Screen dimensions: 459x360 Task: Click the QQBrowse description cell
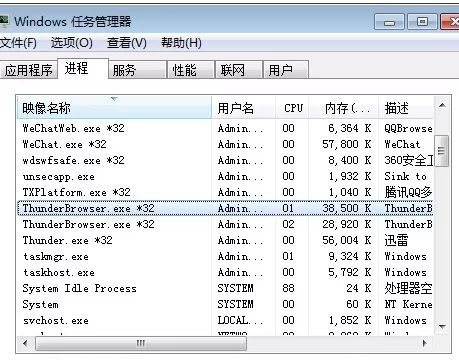point(408,128)
